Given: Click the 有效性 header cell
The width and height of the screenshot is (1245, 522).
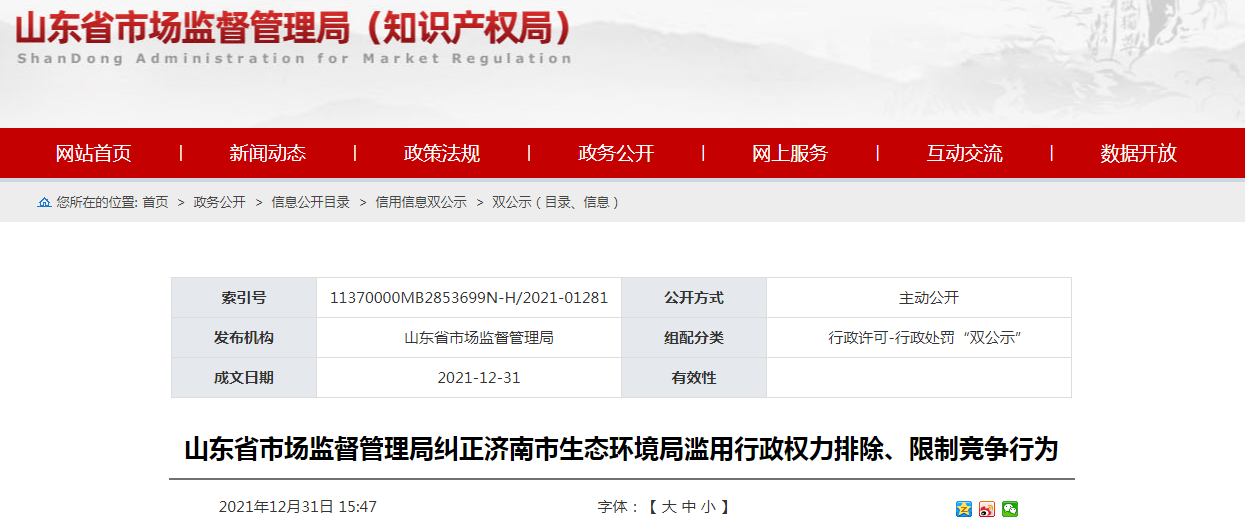Looking at the screenshot, I should pos(694,378).
